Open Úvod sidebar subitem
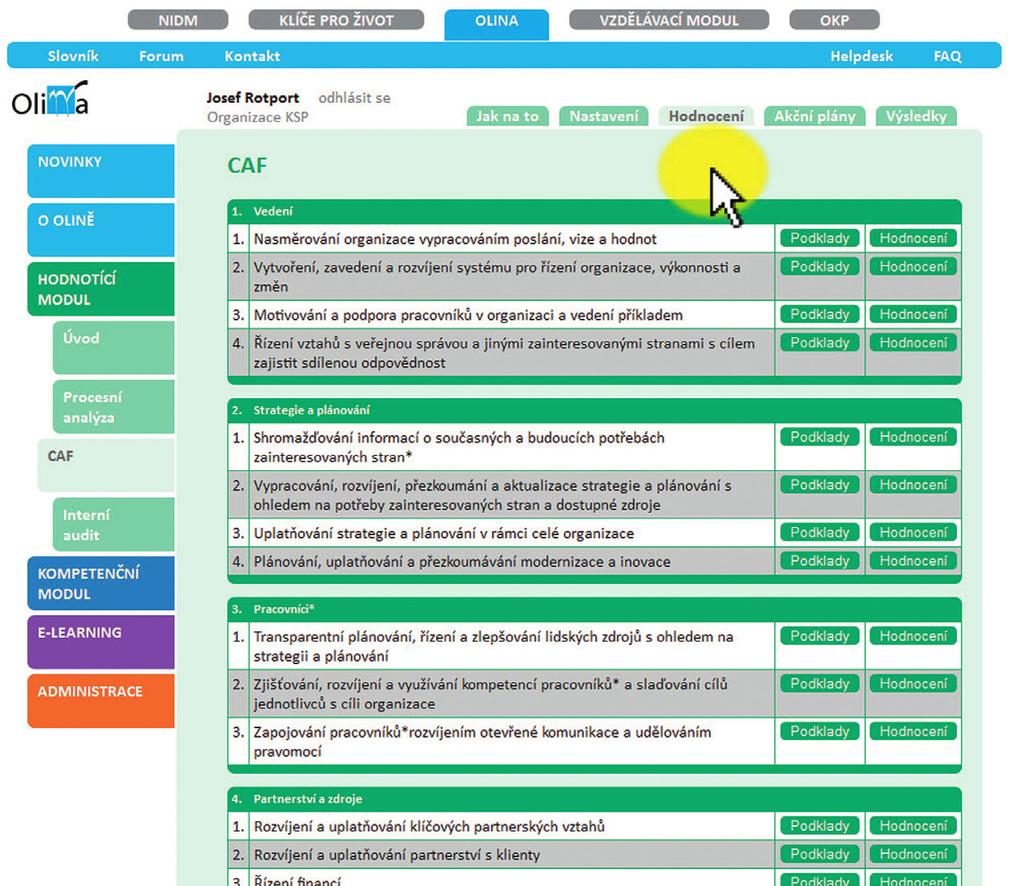 point(114,347)
